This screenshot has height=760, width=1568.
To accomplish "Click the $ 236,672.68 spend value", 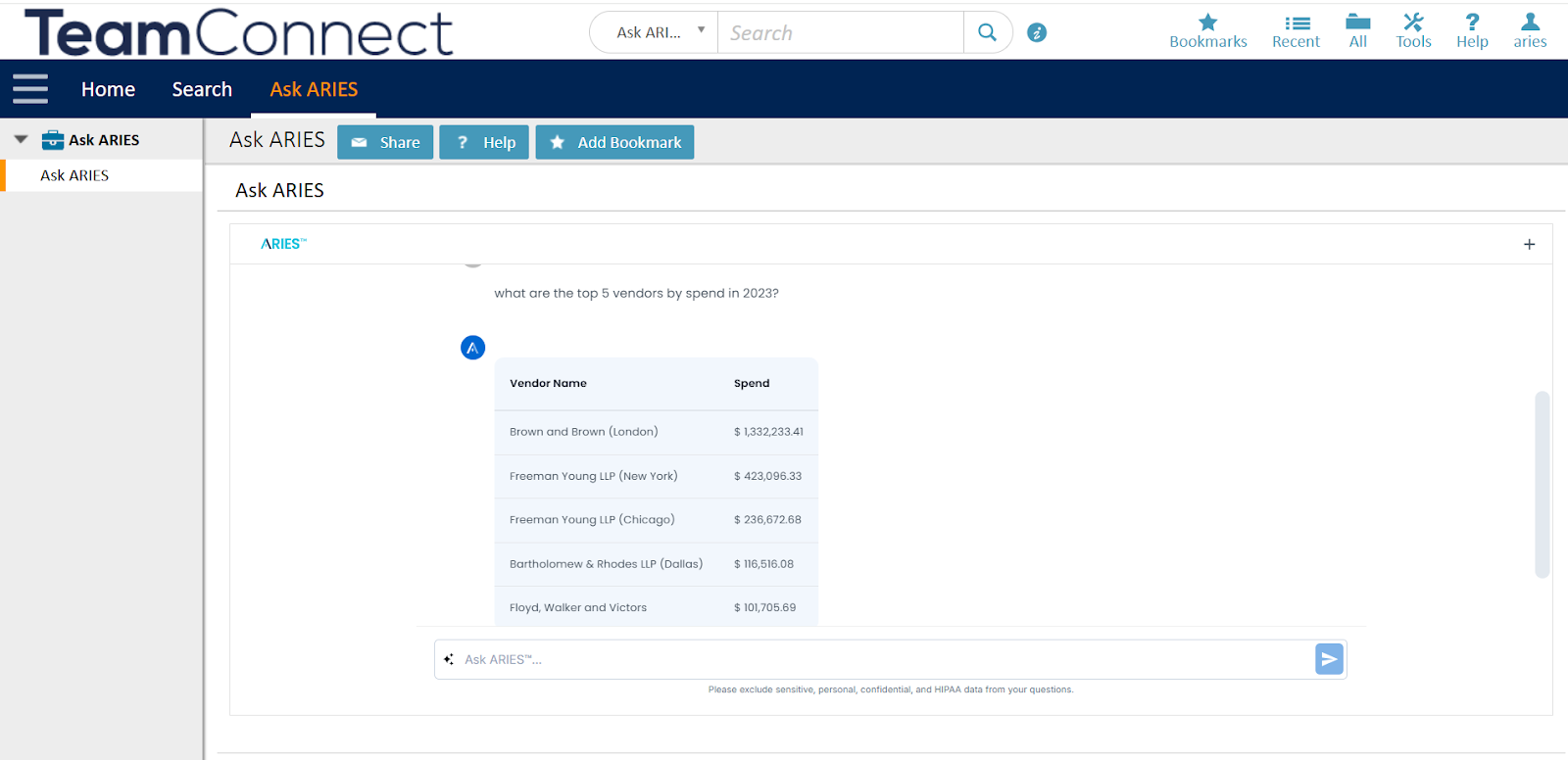I will (x=767, y=520).
